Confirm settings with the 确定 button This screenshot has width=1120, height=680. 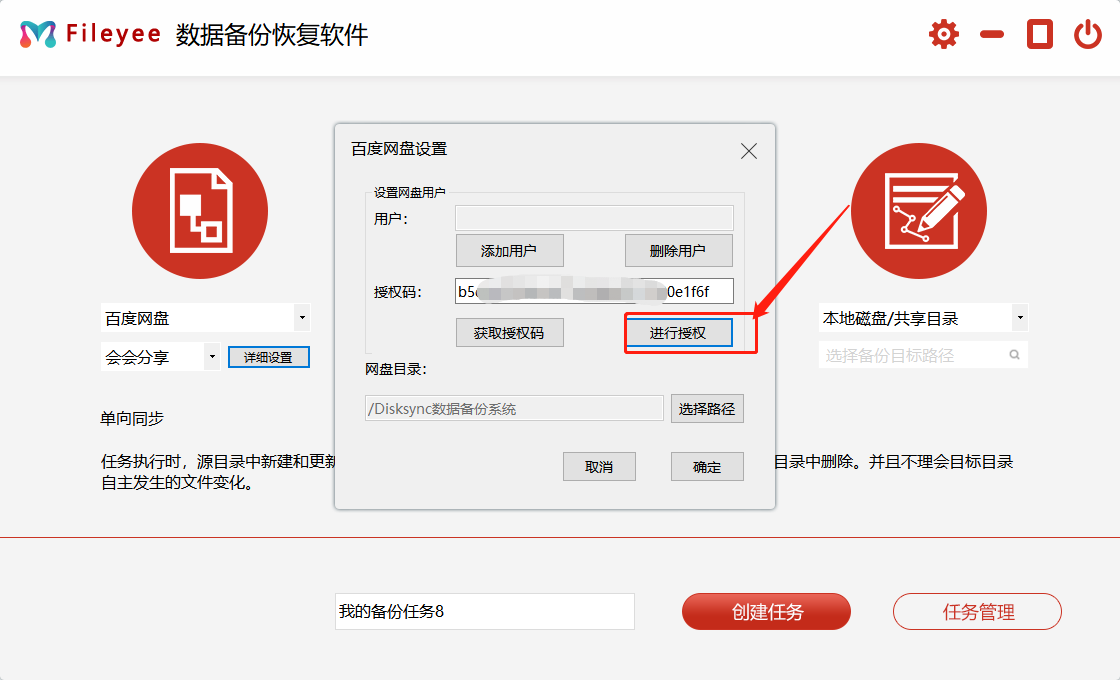(707, 466)
